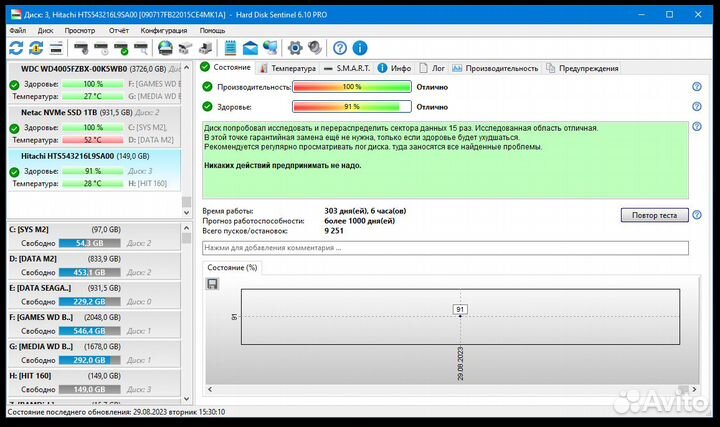Switch to the Лог tab

point(432,68)
